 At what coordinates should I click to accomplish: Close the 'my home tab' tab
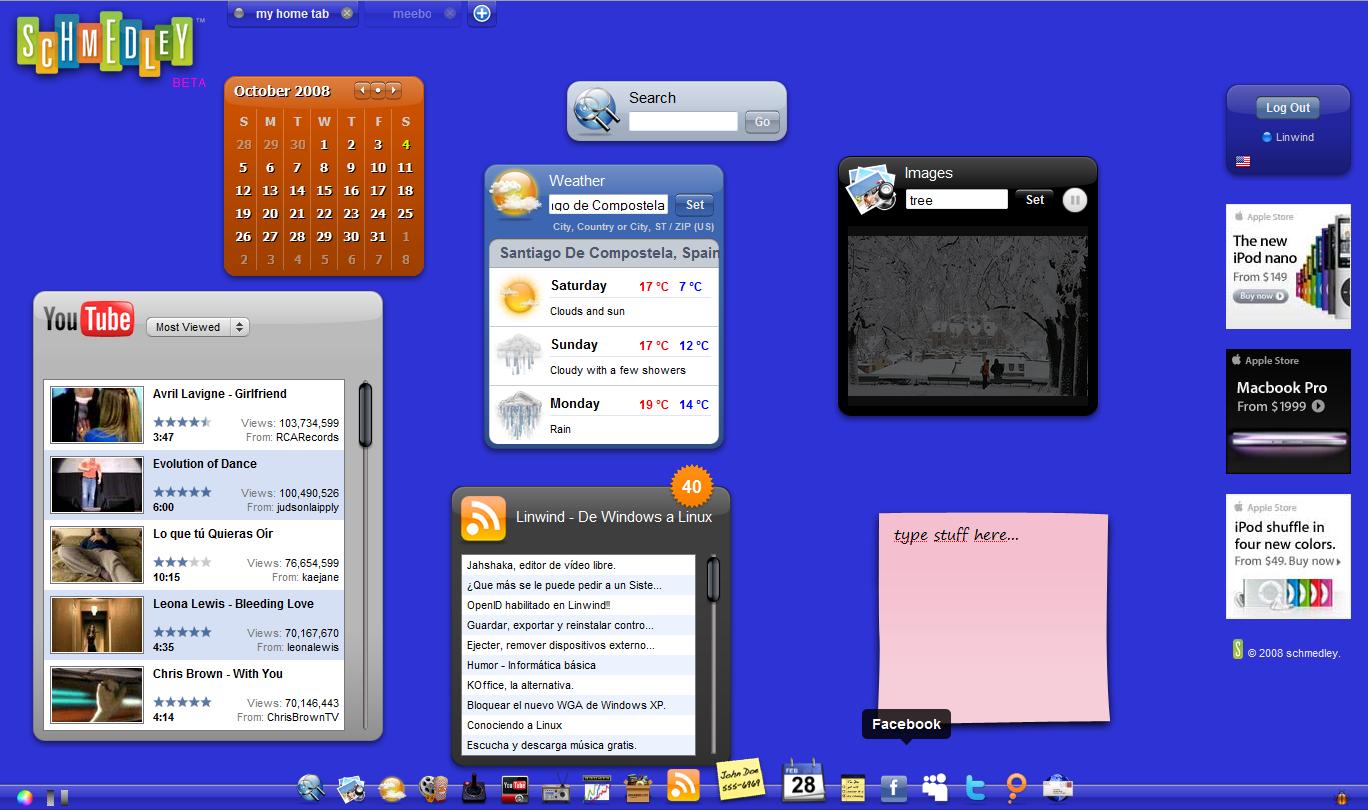pos(347,13)
